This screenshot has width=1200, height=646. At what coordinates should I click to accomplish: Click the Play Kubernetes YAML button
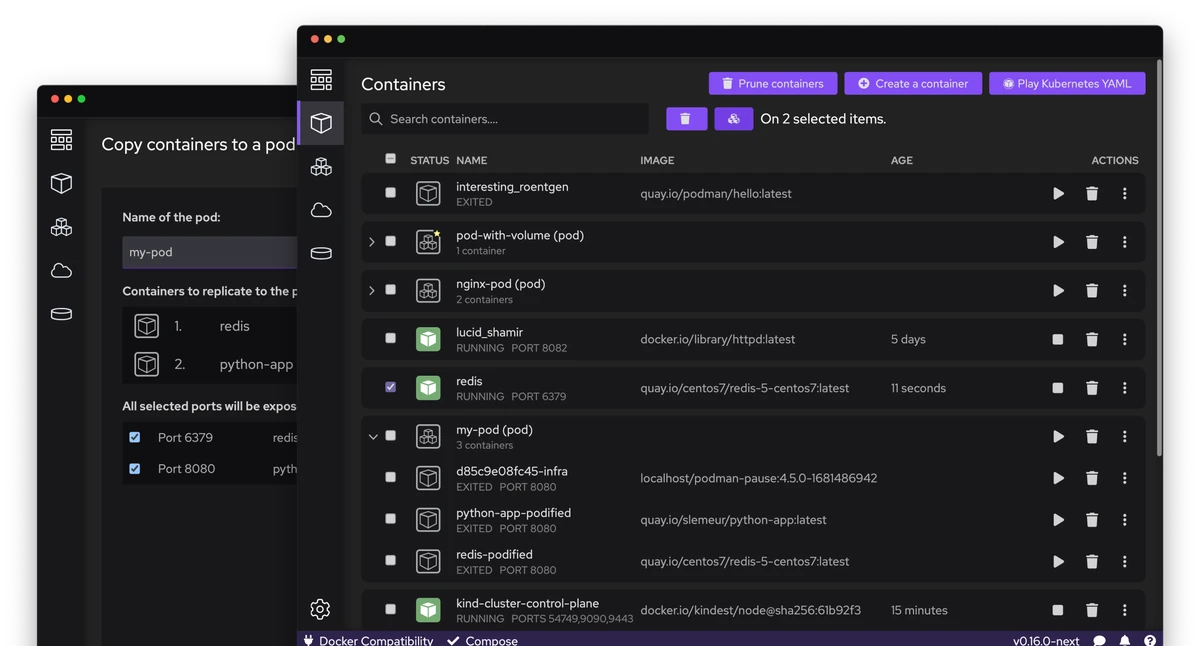1066,83
